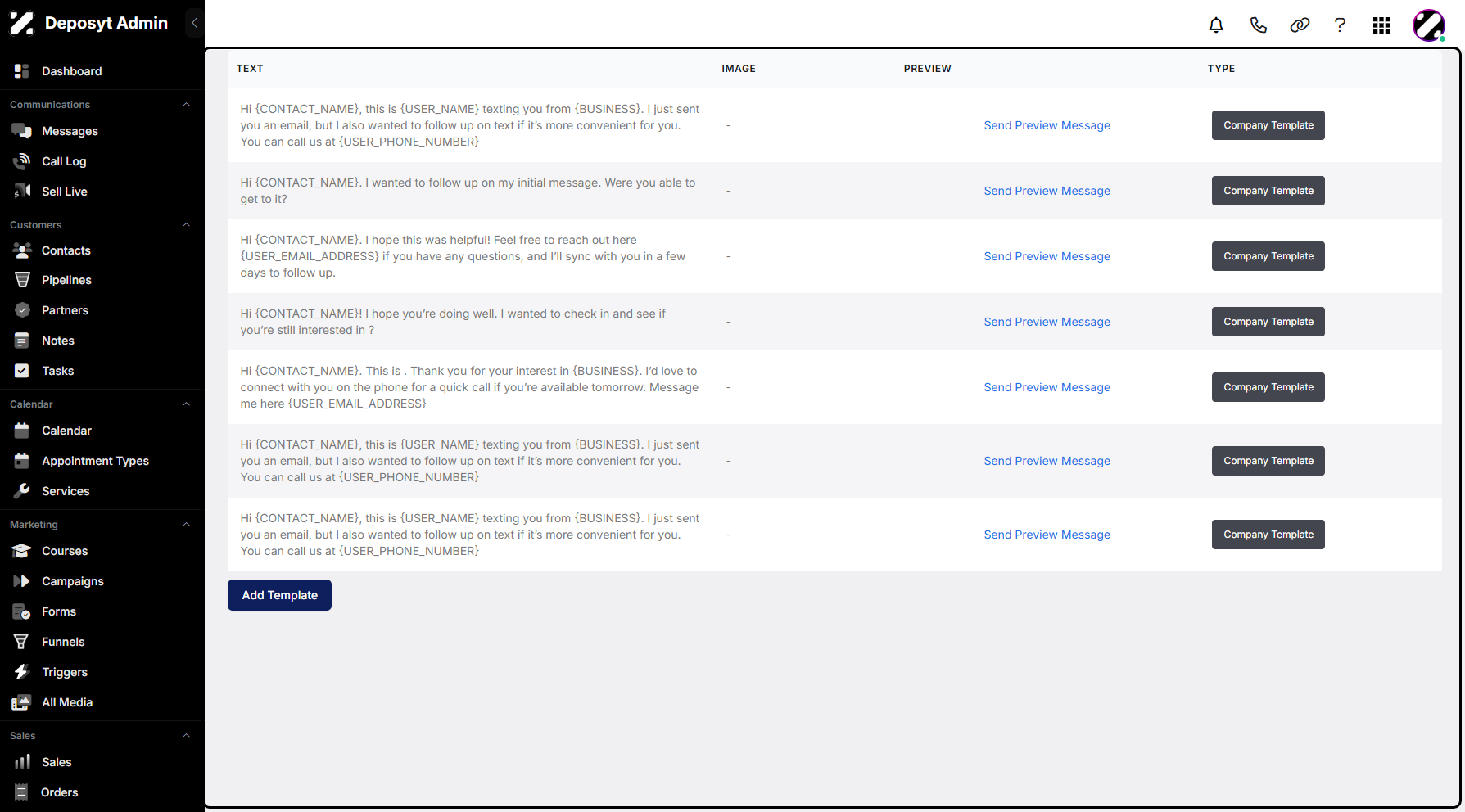The image size is (1465, 812).
Task: Click the Appointment Types calendar icon
Action: tap(22, 461)
